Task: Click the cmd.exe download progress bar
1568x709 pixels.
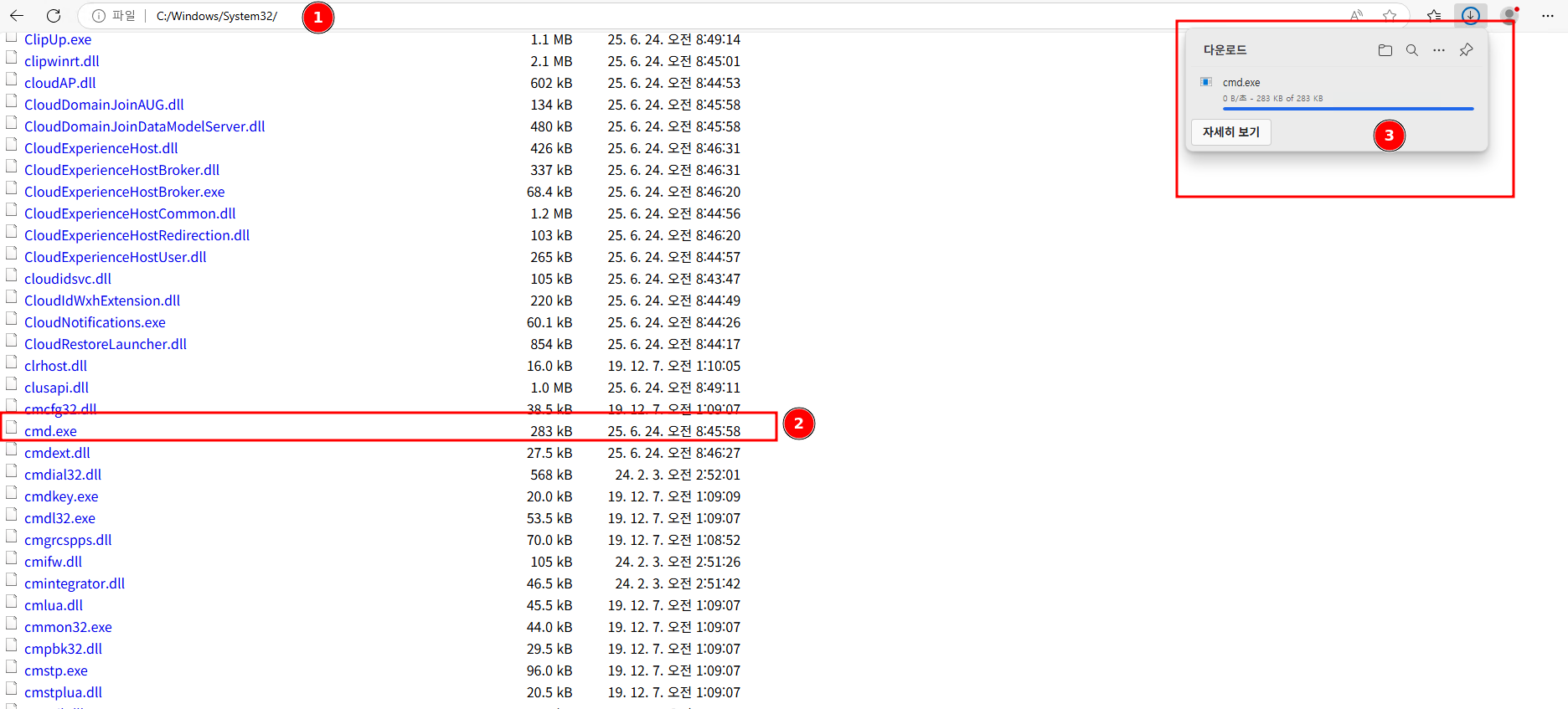Action: tap(1348, 109)
